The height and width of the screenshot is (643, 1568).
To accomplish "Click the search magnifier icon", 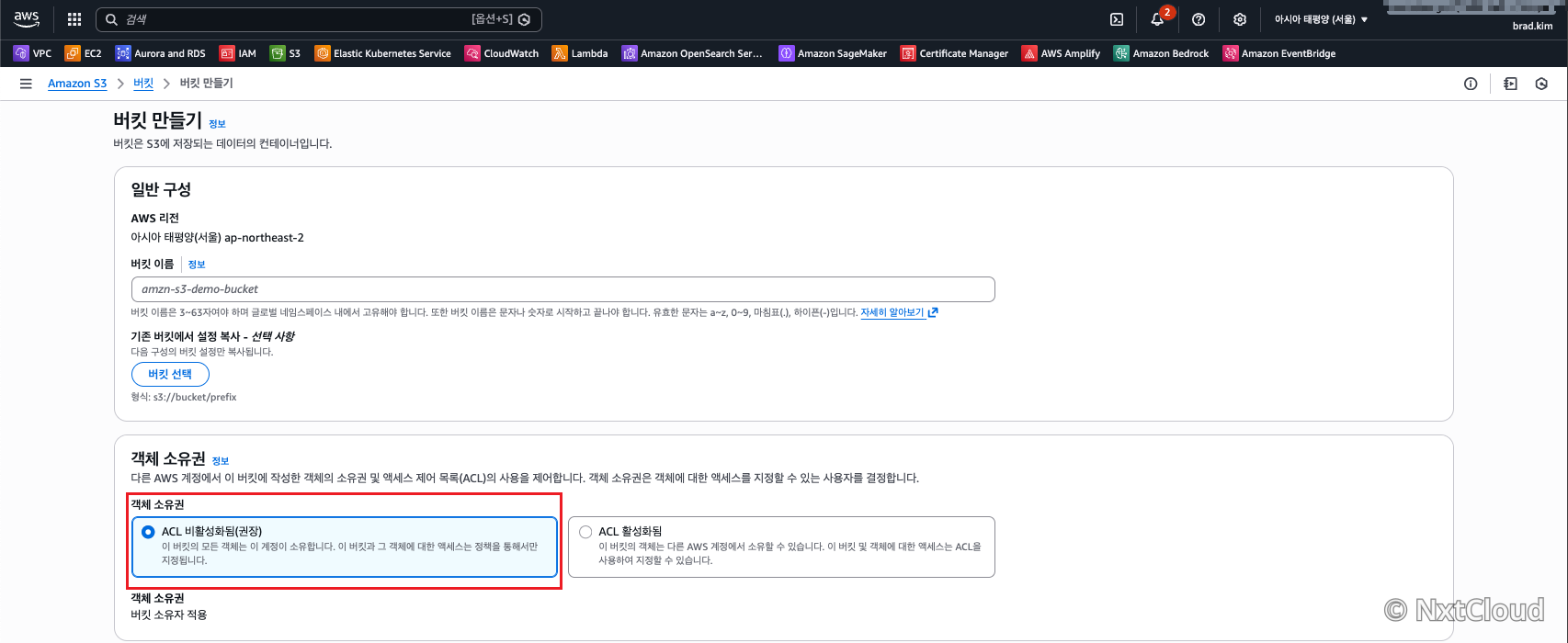I will tap(111, 19).
